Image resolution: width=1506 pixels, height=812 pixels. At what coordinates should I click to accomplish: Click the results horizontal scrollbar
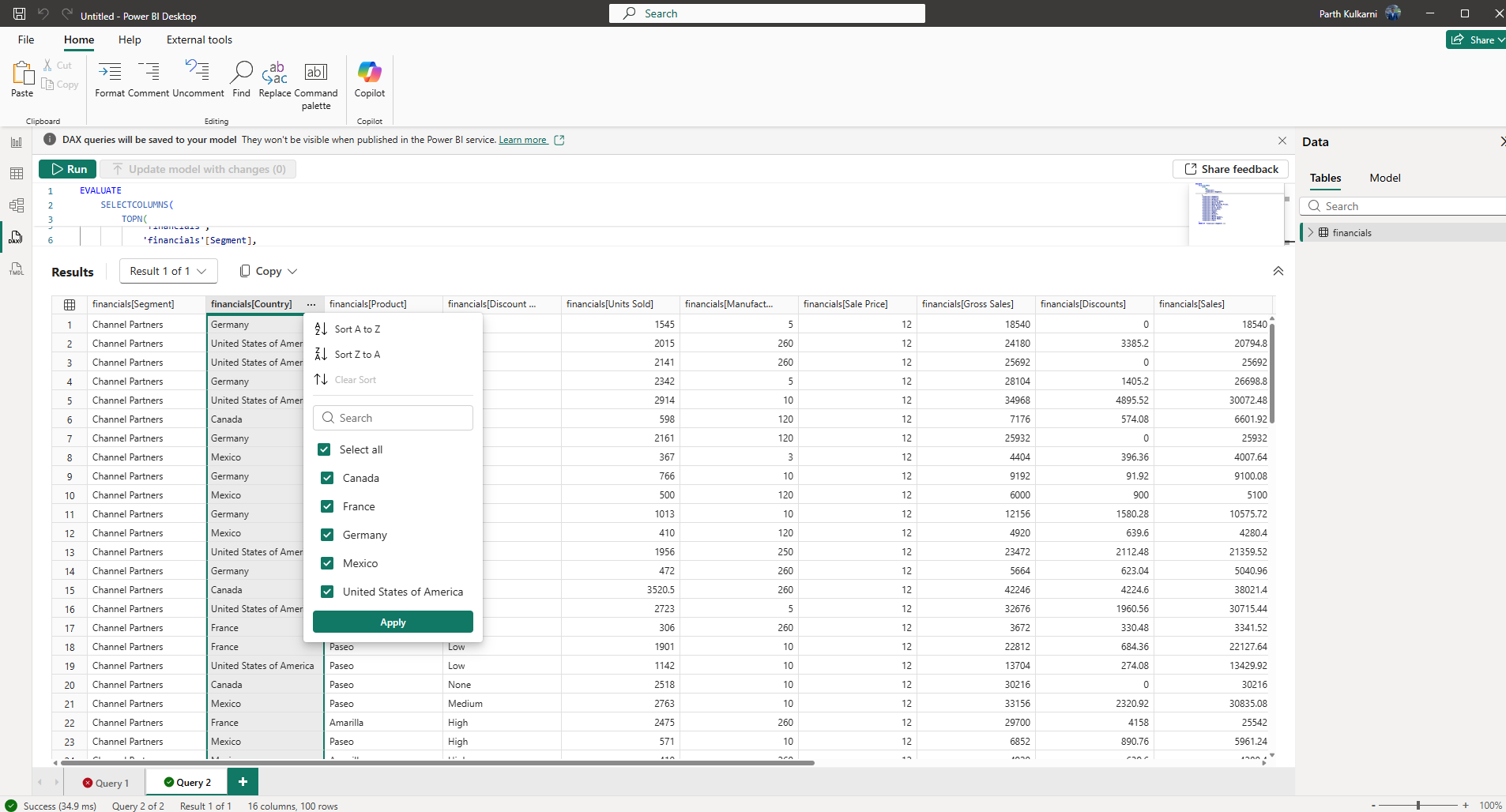[438, 763]
